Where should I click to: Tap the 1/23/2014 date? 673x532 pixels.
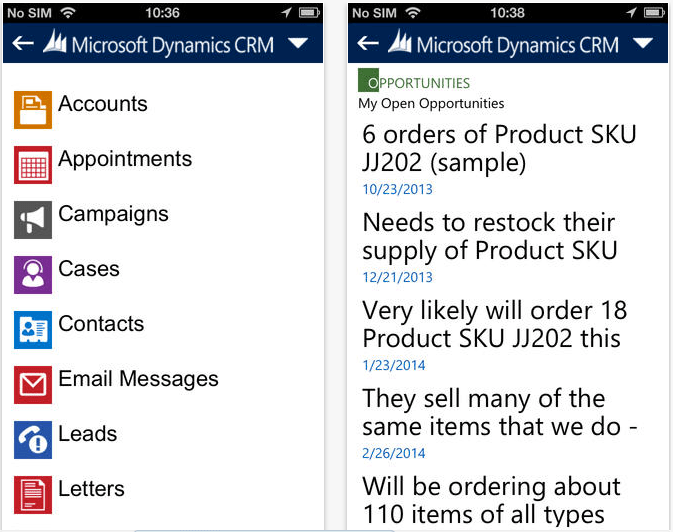point(394,365)
